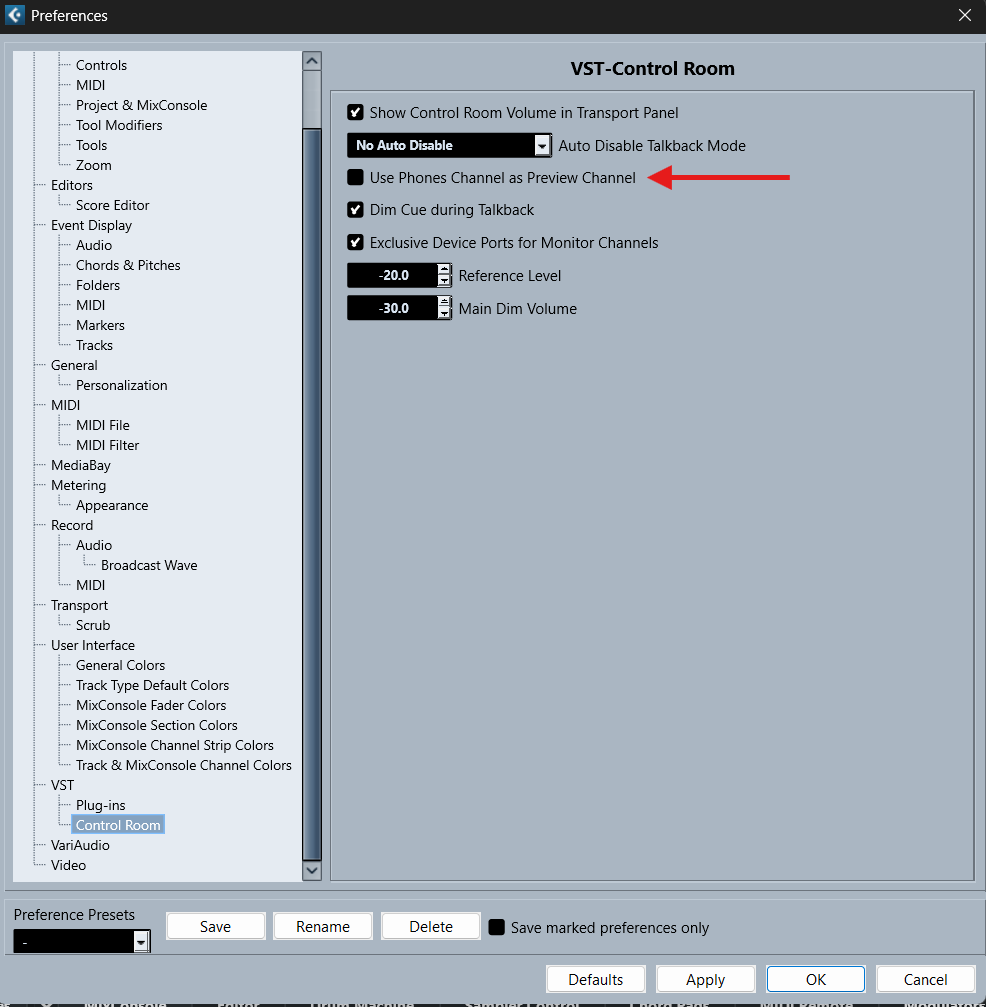Enable Use Phones Channel as Preview Channel
This screenshot has width=986, height=1007.
coord(355,178)
